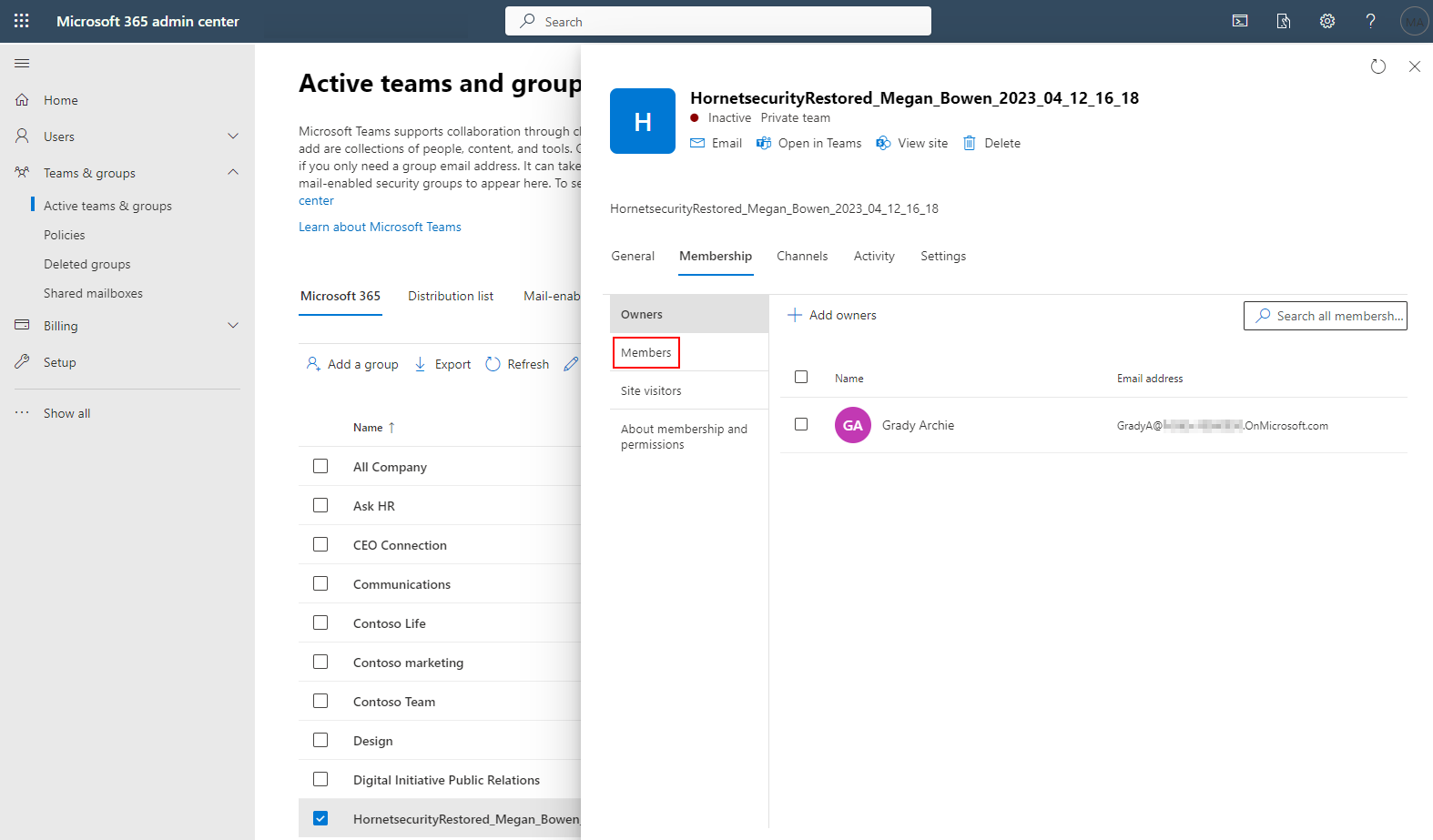1433x840 pixels.
Task: Click the Setup wrench icon
Action: click(x=22, y=361)
